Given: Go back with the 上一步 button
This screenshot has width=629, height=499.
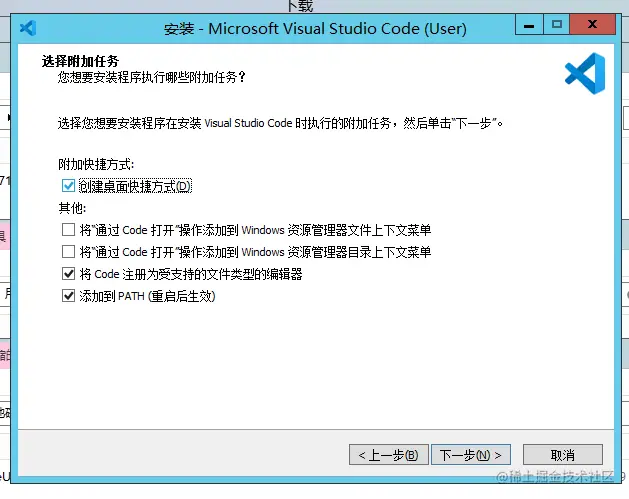Looking at the screenshot, I should [390, 455].
